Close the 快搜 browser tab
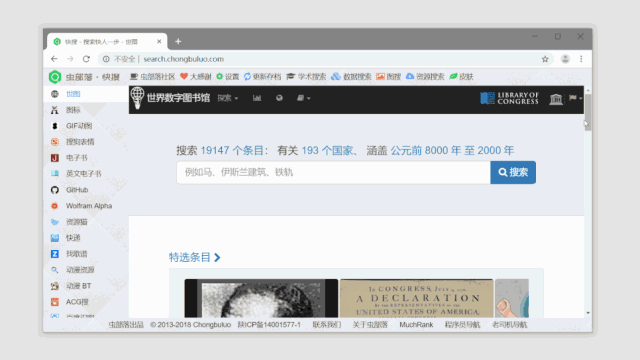 coord(159,41)
